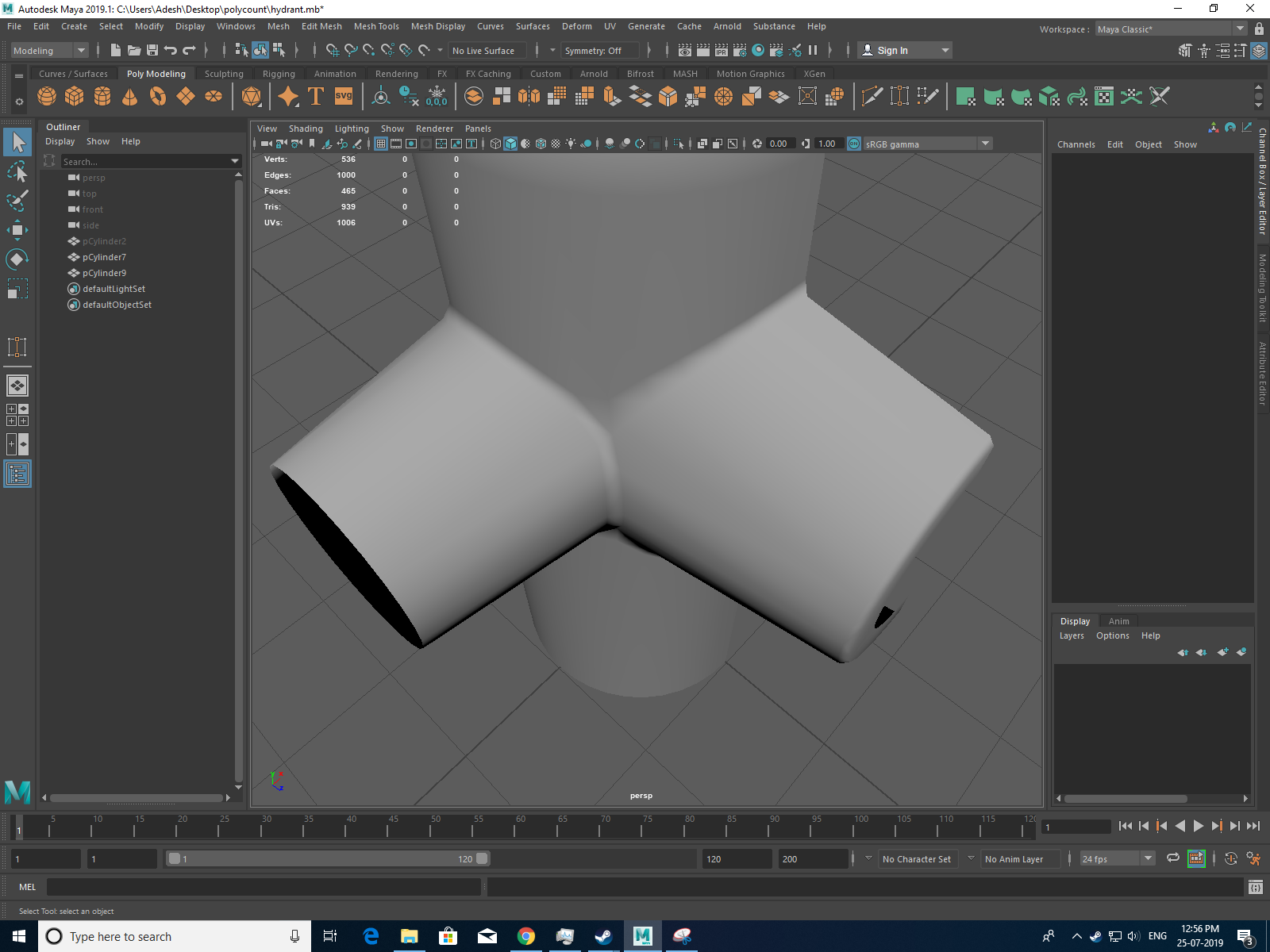
Task: Open the Edit Mesh menu
Action: click(x=321, y=26)
